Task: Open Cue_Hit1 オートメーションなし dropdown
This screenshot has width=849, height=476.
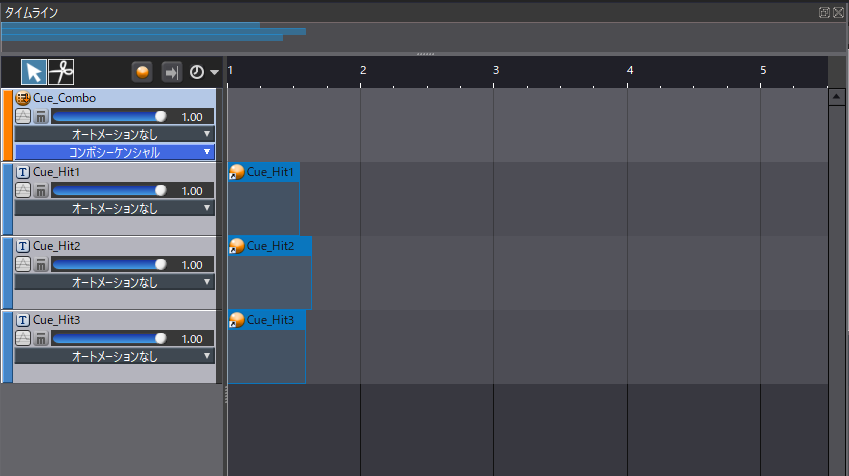Action: 114,208
